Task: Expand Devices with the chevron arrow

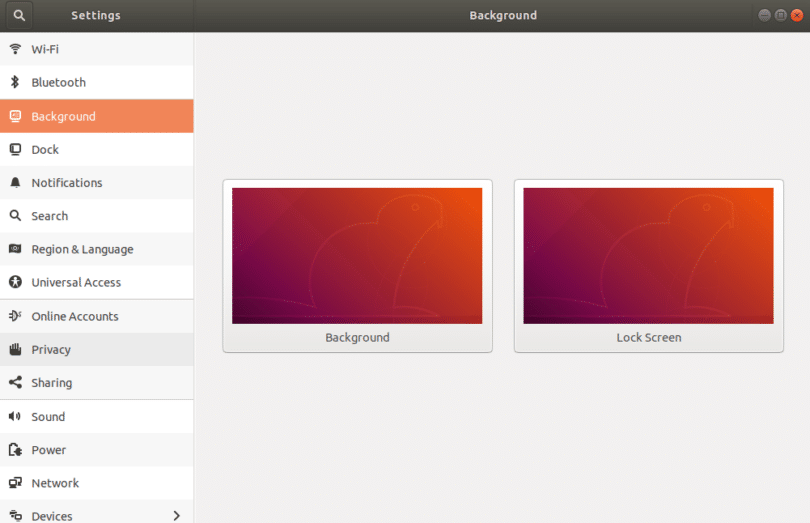Action: tap(177, 516)
